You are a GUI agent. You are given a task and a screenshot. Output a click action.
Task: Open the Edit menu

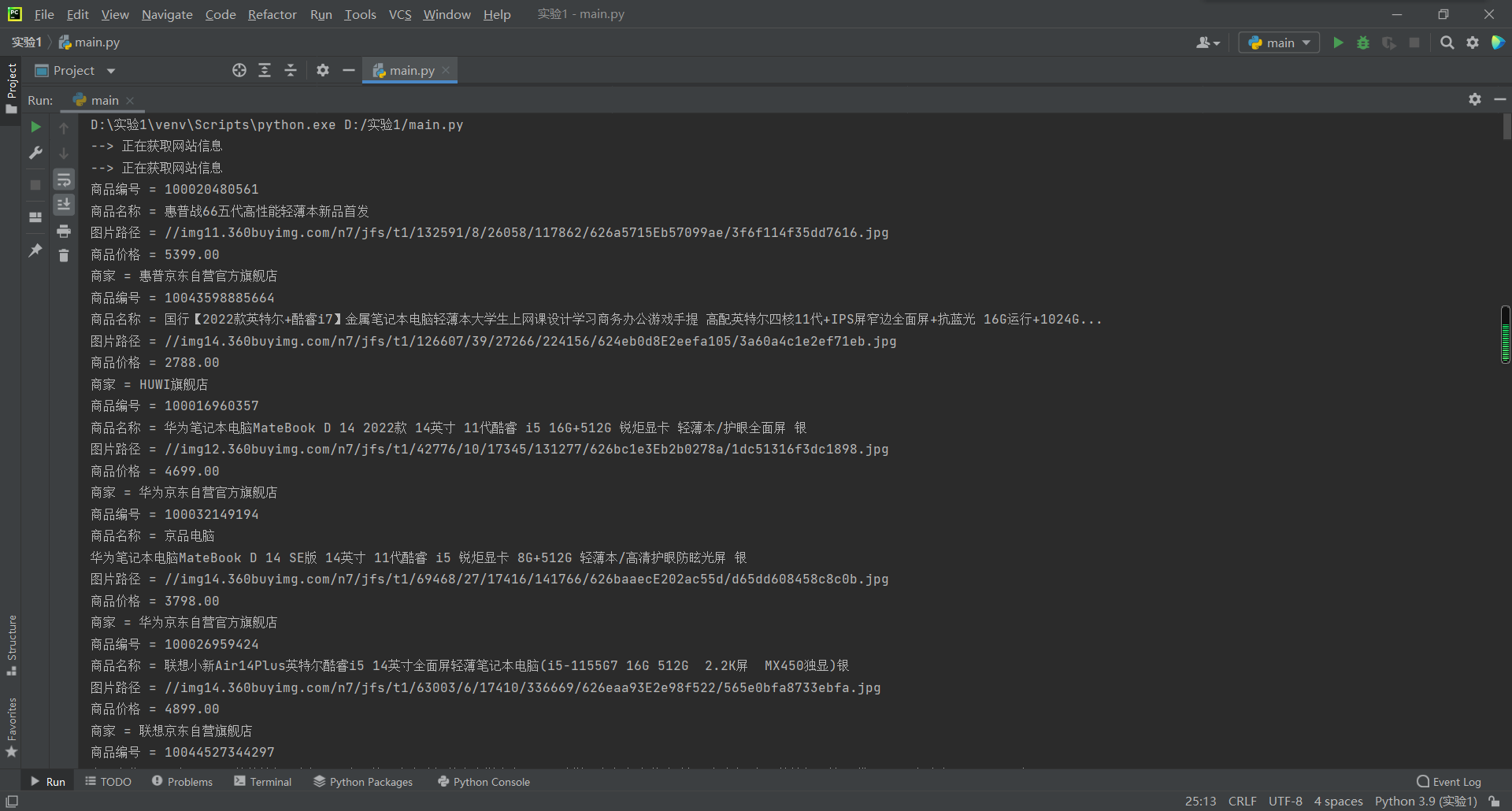coord(78,14)
